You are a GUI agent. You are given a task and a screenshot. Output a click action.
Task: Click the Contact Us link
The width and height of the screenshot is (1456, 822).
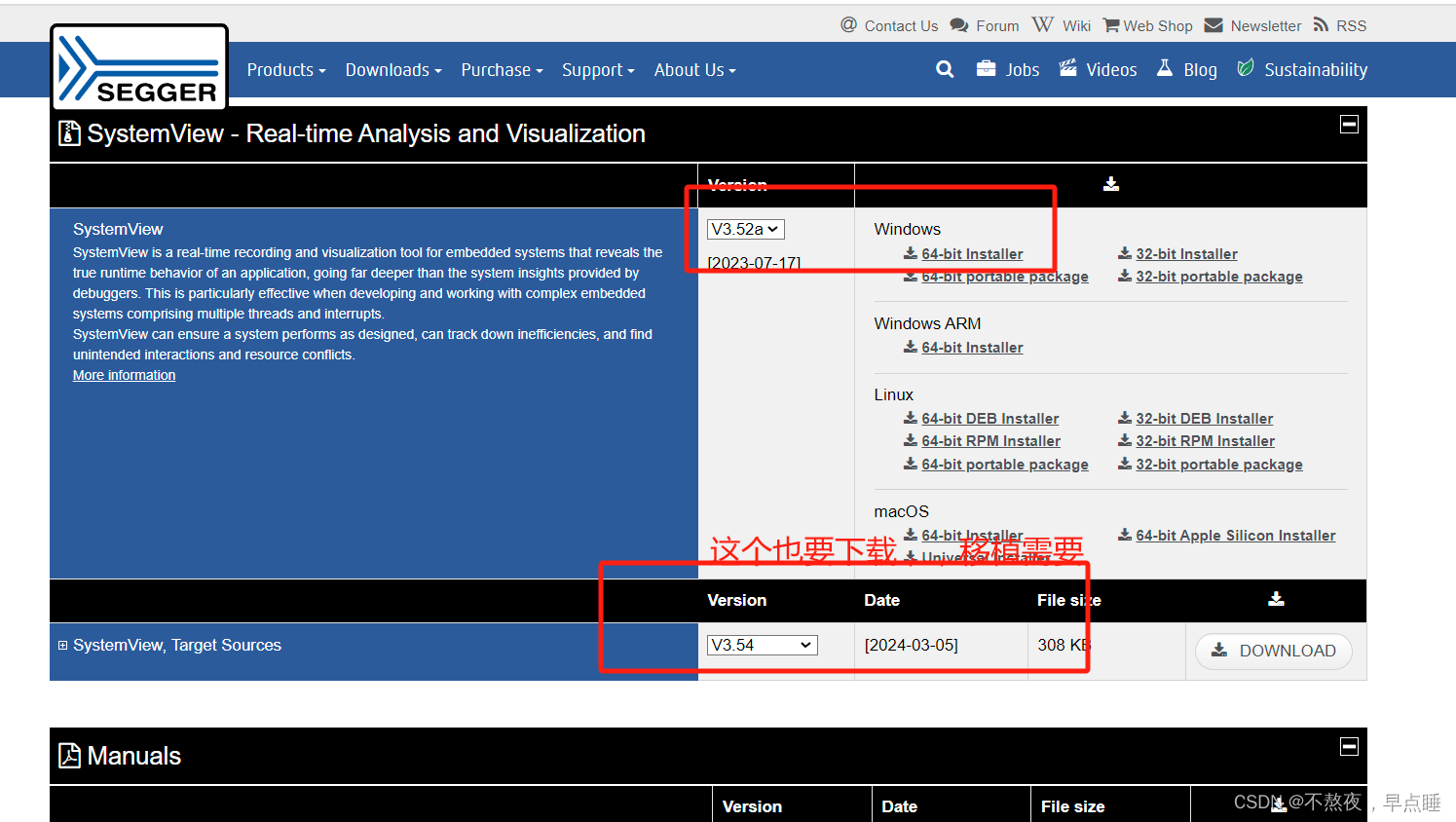pos(889,25)
